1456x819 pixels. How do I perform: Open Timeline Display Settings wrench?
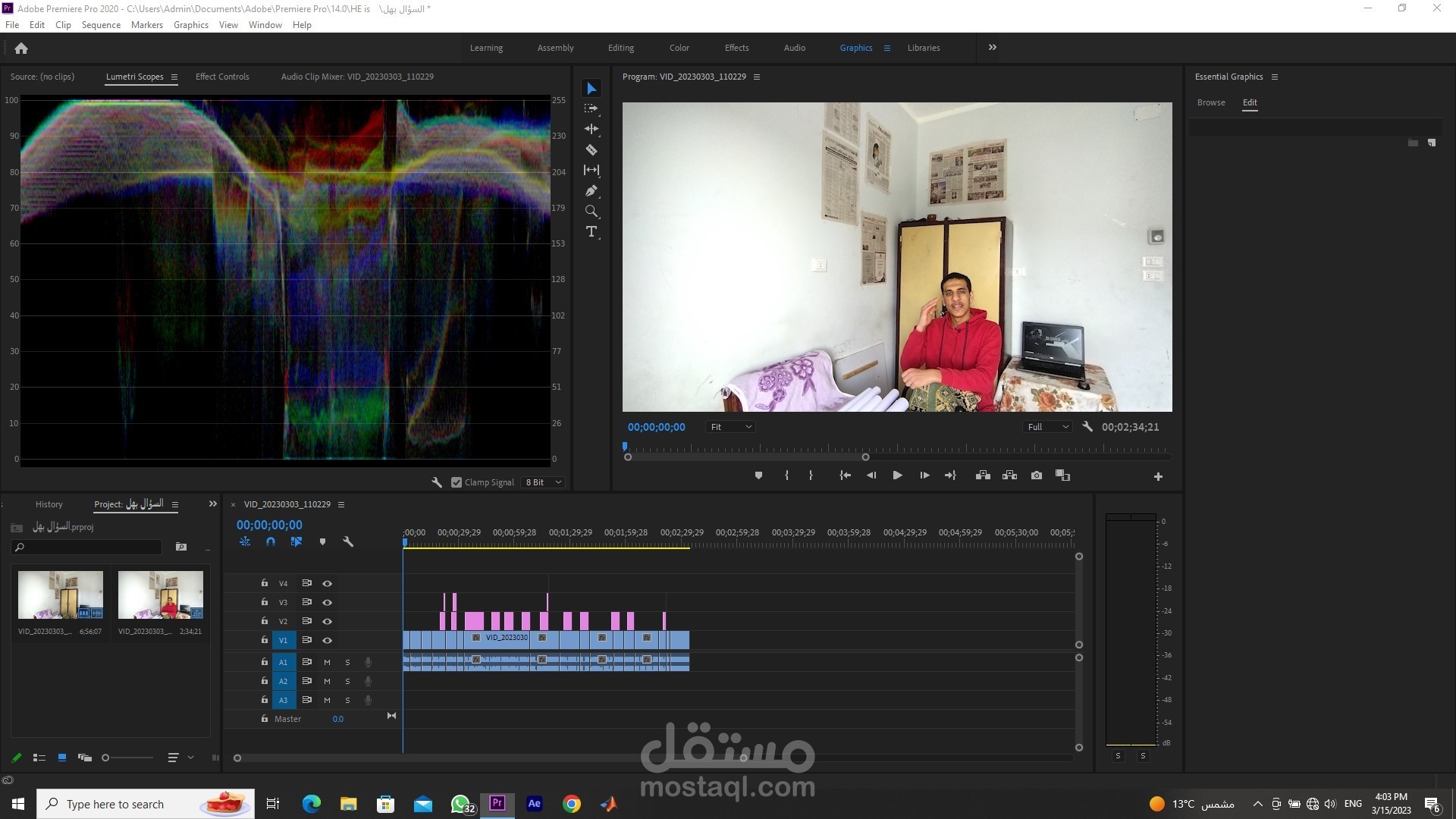point(348,541)
